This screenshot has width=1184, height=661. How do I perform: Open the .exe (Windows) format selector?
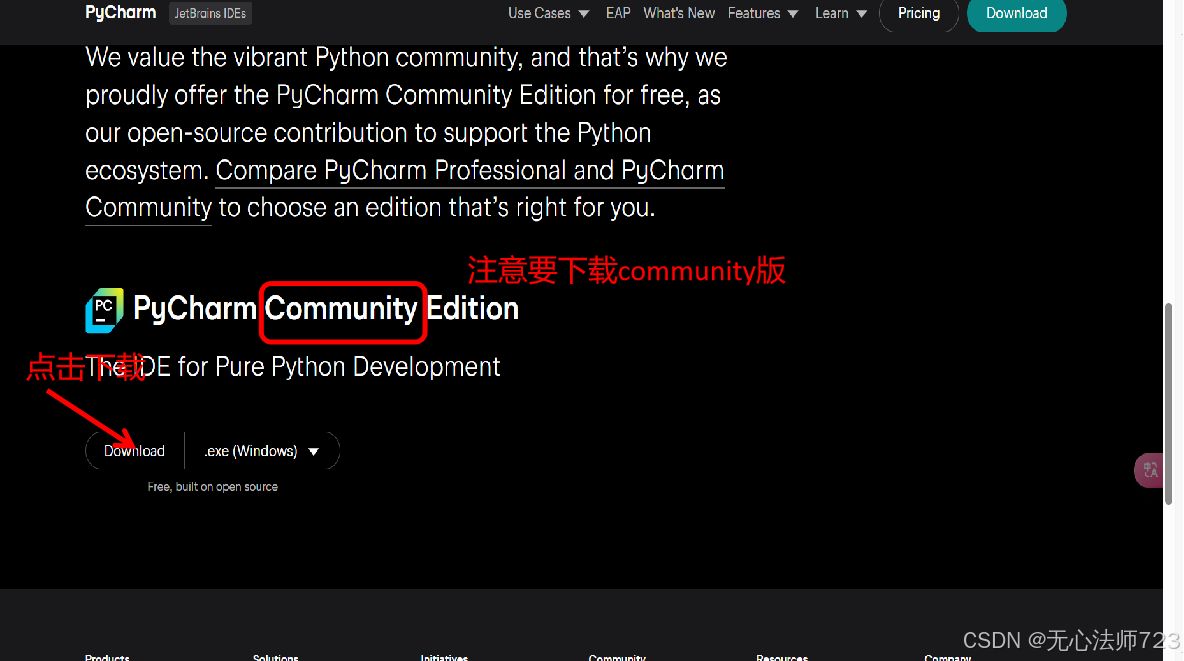point(262,450)
